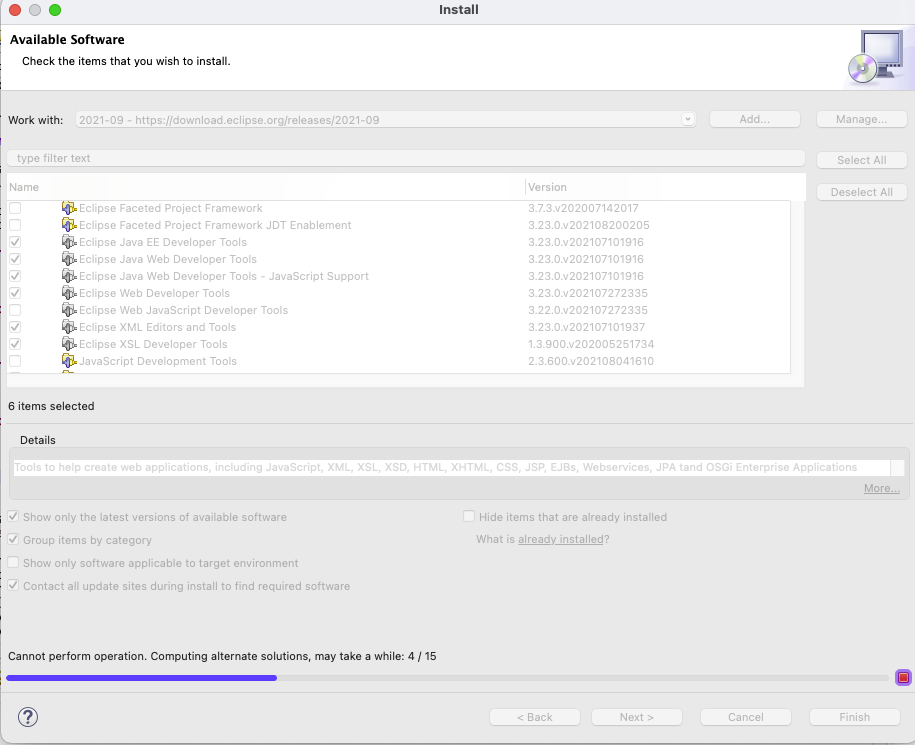This screenshot has height=745, width=915.
Task: Click the Eclipse XSL Developer Tools icon
Action: [x=69, y=344]
